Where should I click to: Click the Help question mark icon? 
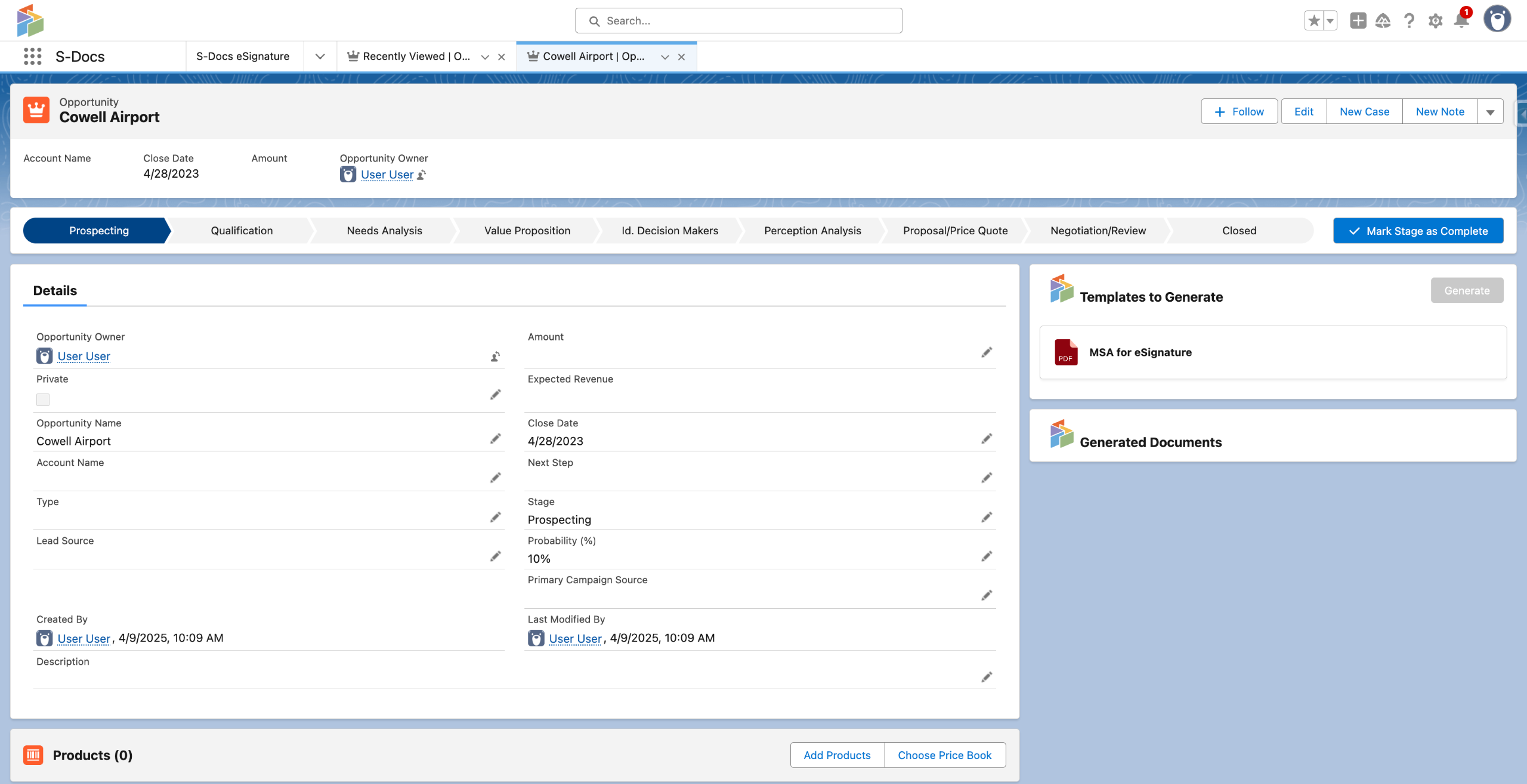[1409, 21]
